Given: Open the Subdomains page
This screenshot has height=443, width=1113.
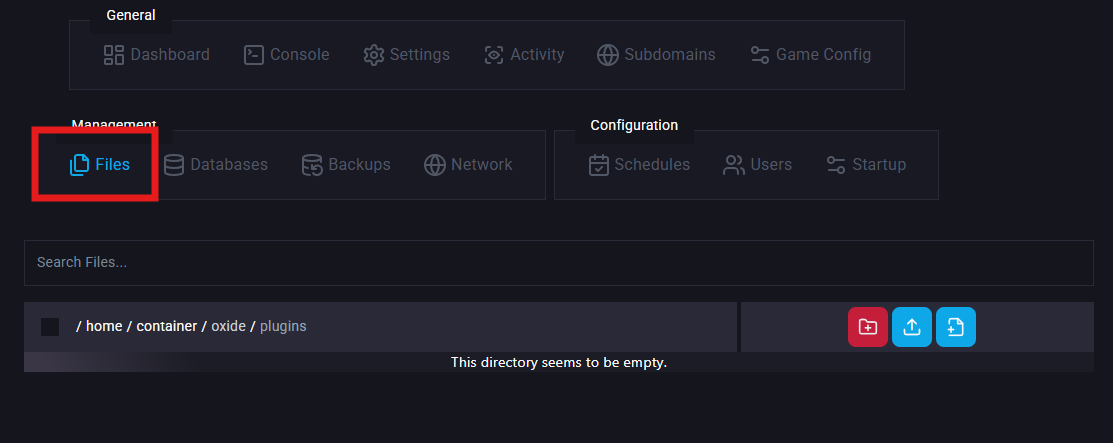Looking at the screenshot, I should pos(657,55).
